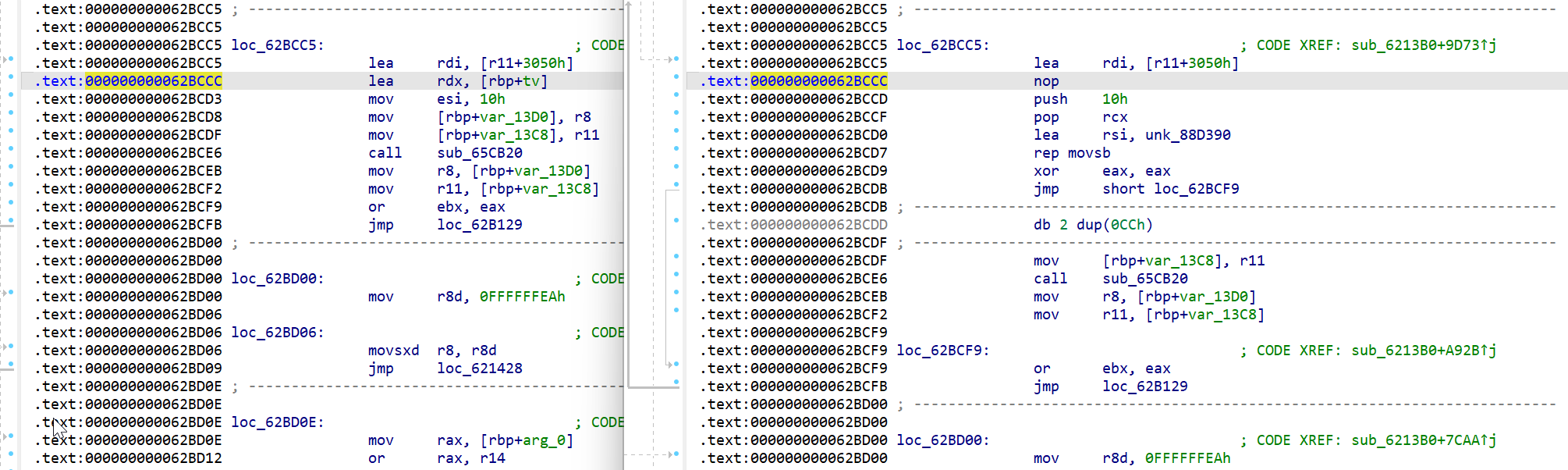Click gutter dot beside left pane call sub_65CB20

(x=11, y=149)
